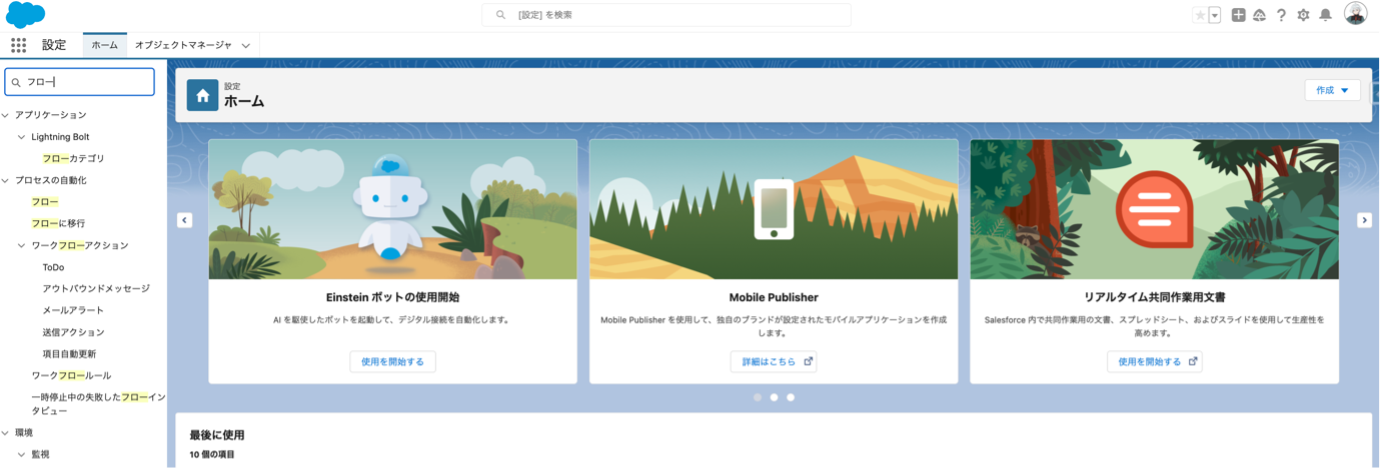The height and width of the screenshot is (470, 1384).
Task: Click the setup home icon in header
Action: [x=203, y=95]
